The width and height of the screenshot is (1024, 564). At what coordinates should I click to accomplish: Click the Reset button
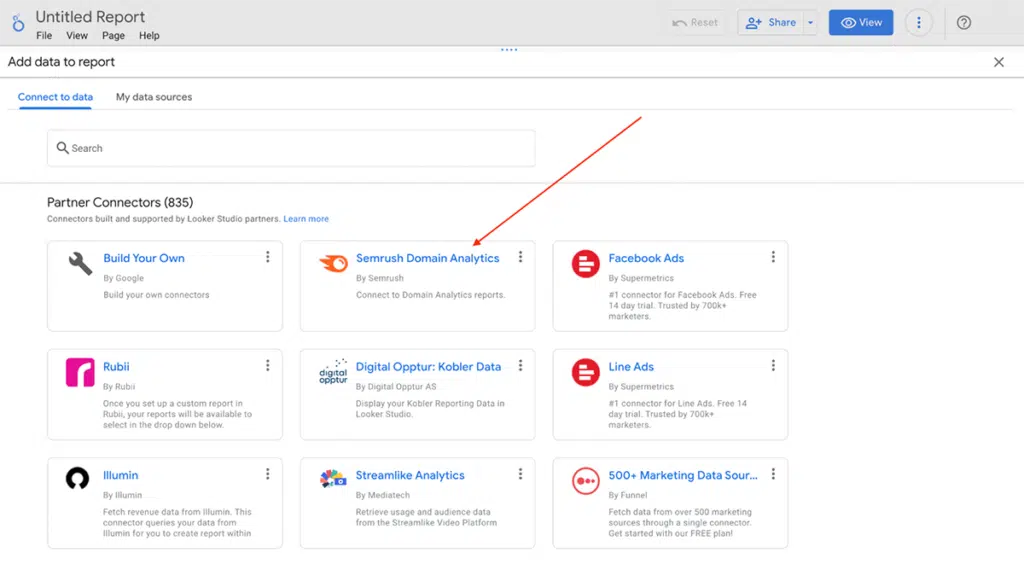[695, 23]
